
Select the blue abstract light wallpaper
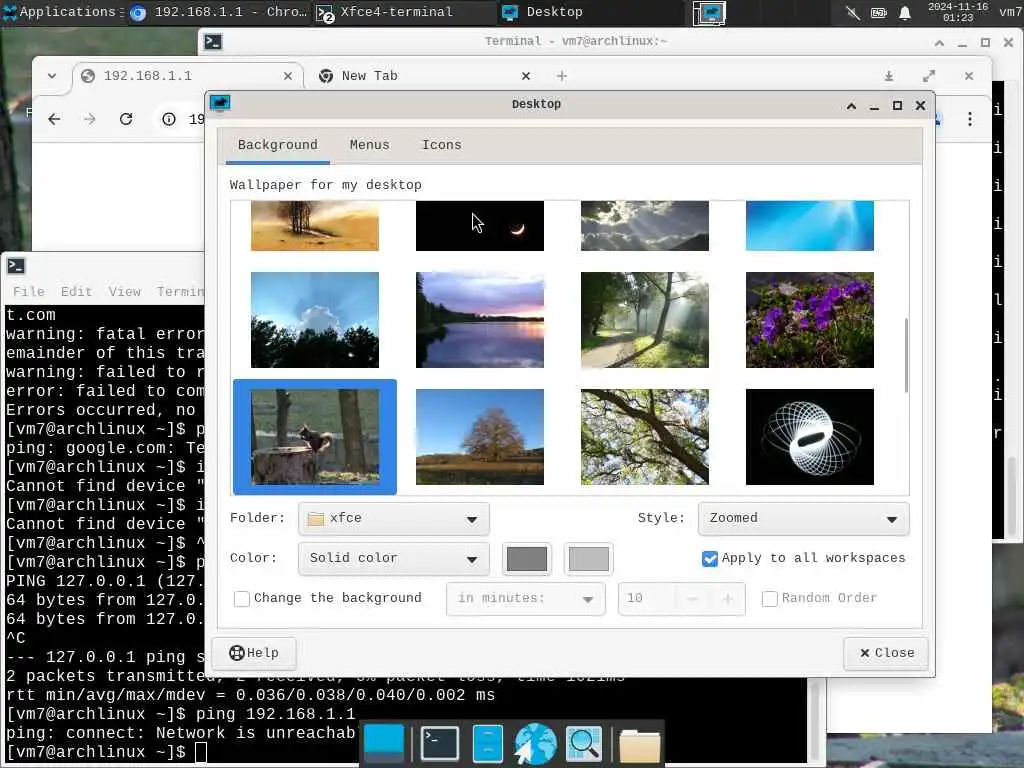[x=809, y=226]
